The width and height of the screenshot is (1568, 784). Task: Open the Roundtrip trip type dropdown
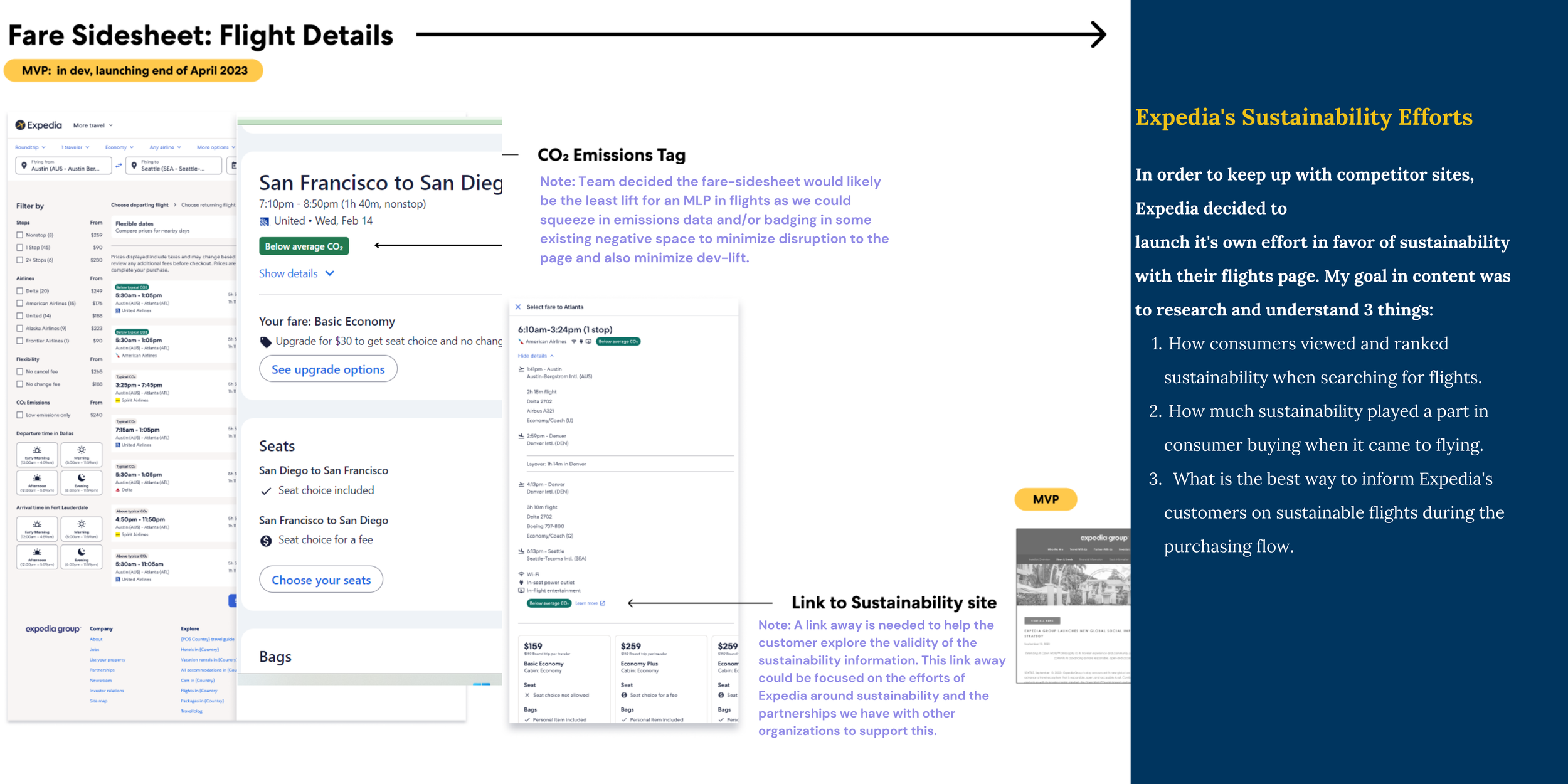tap(30, 147)
